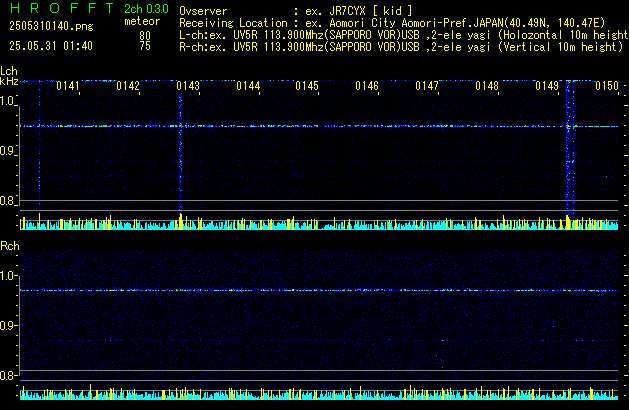The image size is (629, 410).
Task: Click the 0149 time marker
Action: tap(547, 86)
